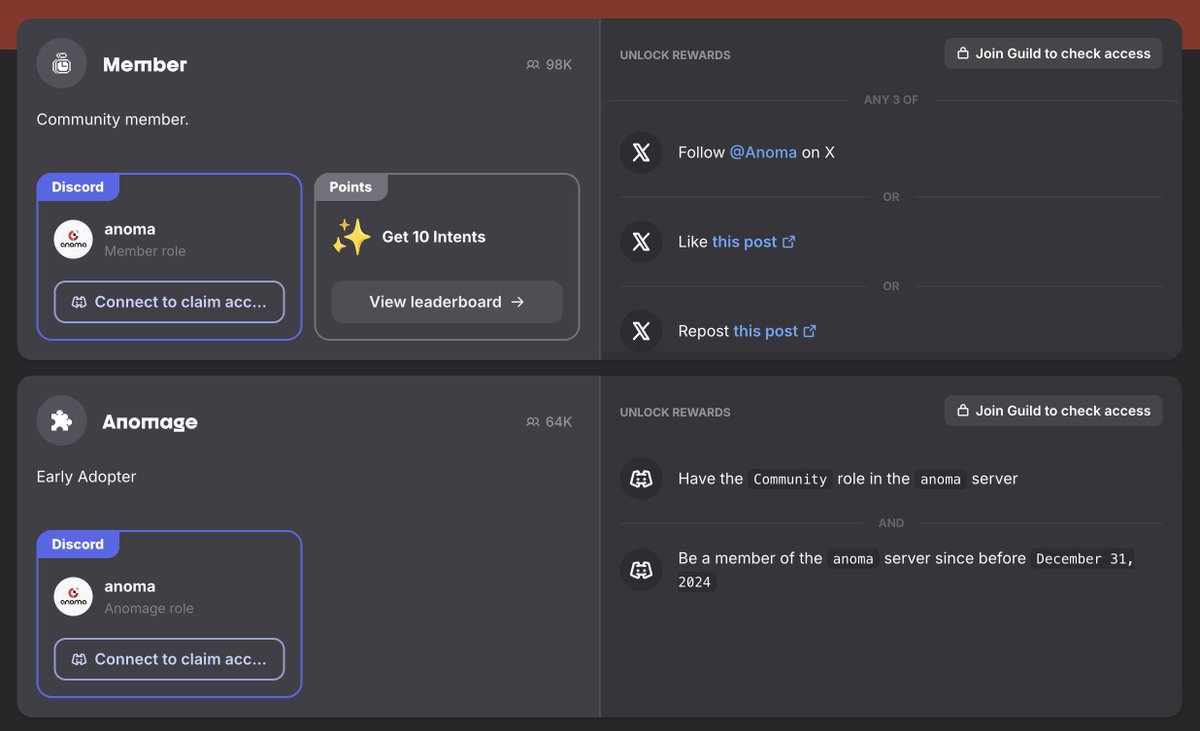Image resolution: width=1200 pixels, height=731 pixels.
Task: Click the anoma logo in Member Discord card
Action: 73,239
